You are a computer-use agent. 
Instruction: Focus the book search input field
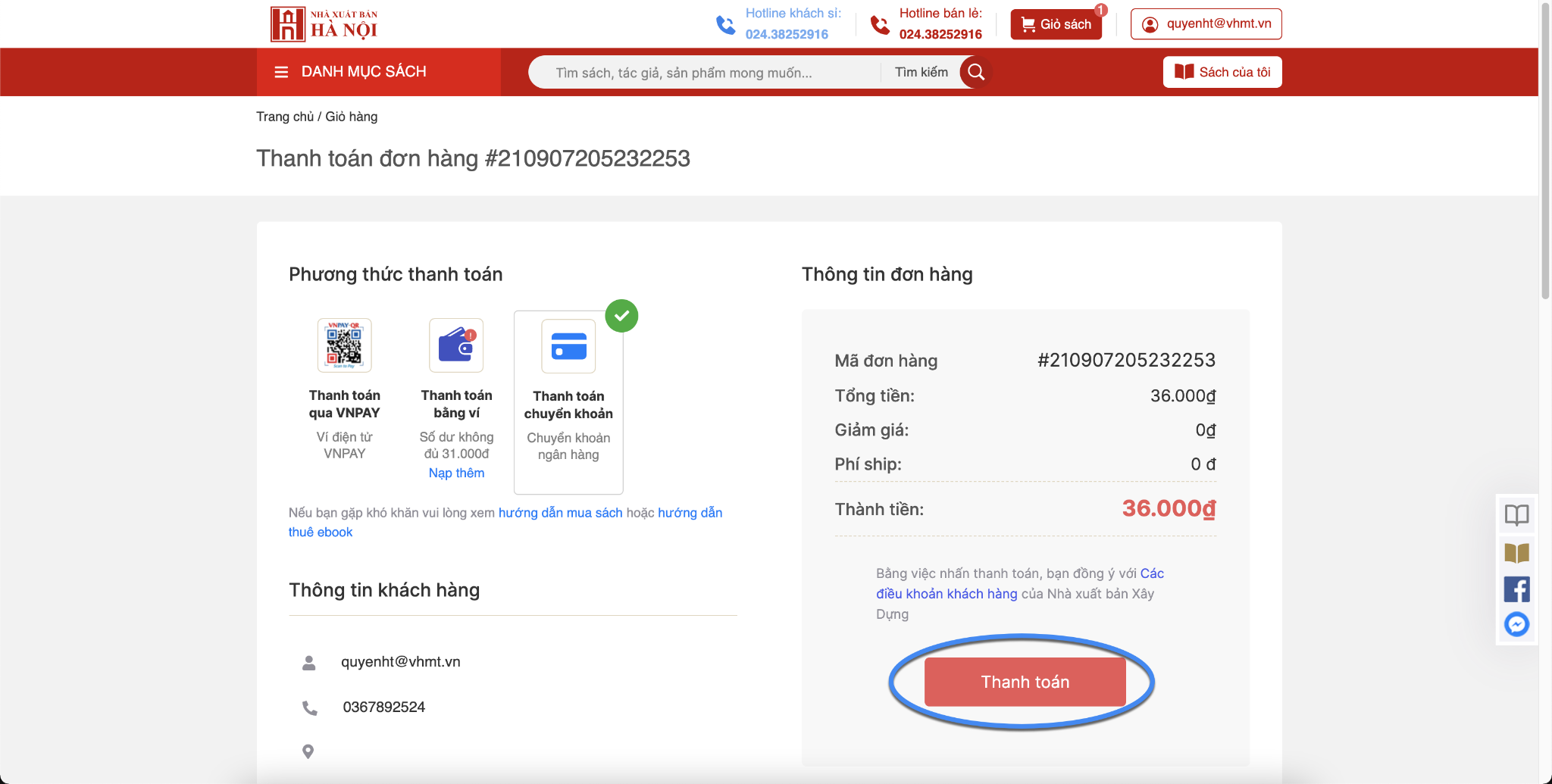click(x=705, y=73)
